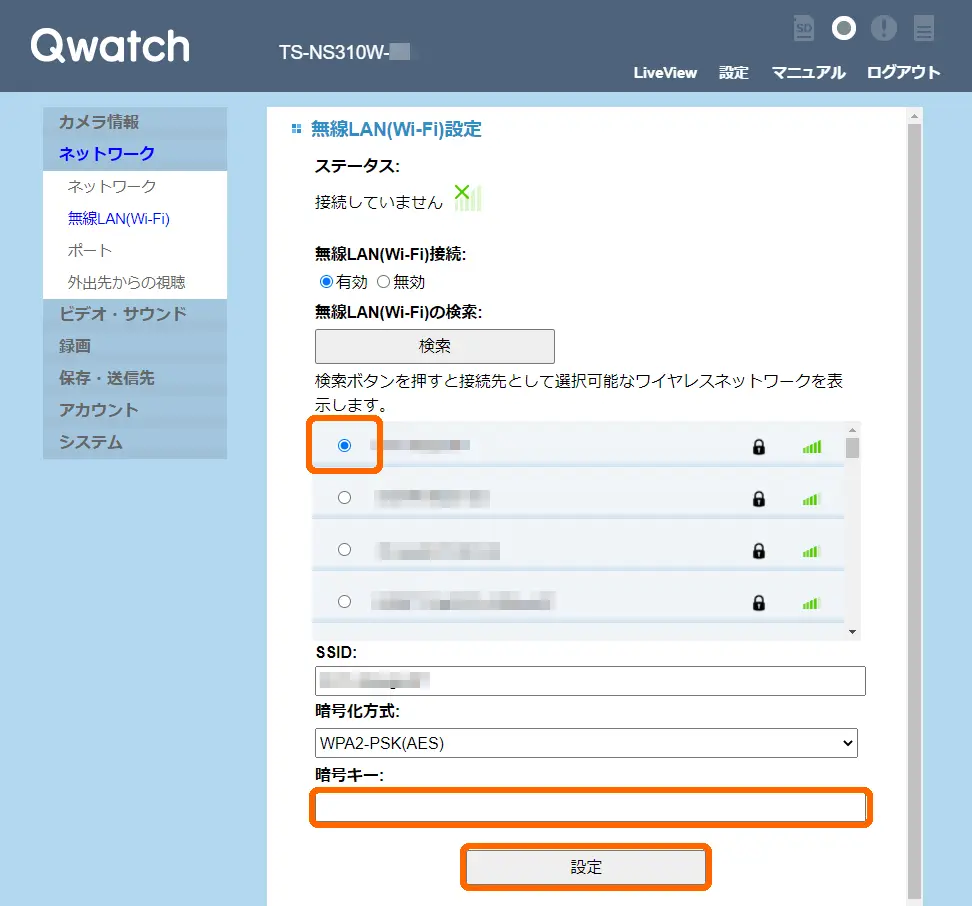Select the second network radio button
The image size is (972, 906).
[345, 497]
